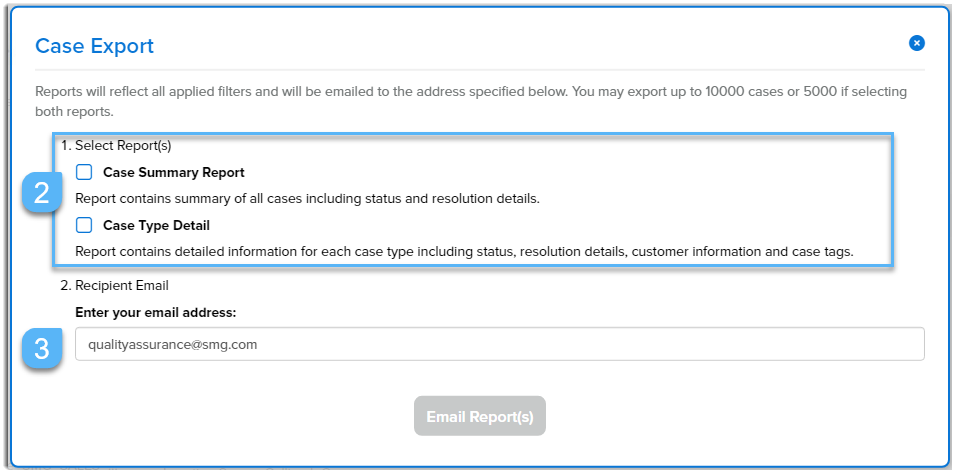Image resolution: width=958 pixels, height=474 pixels.
Task: Click the Case Type Detail label text
Action: pos(156,225)
